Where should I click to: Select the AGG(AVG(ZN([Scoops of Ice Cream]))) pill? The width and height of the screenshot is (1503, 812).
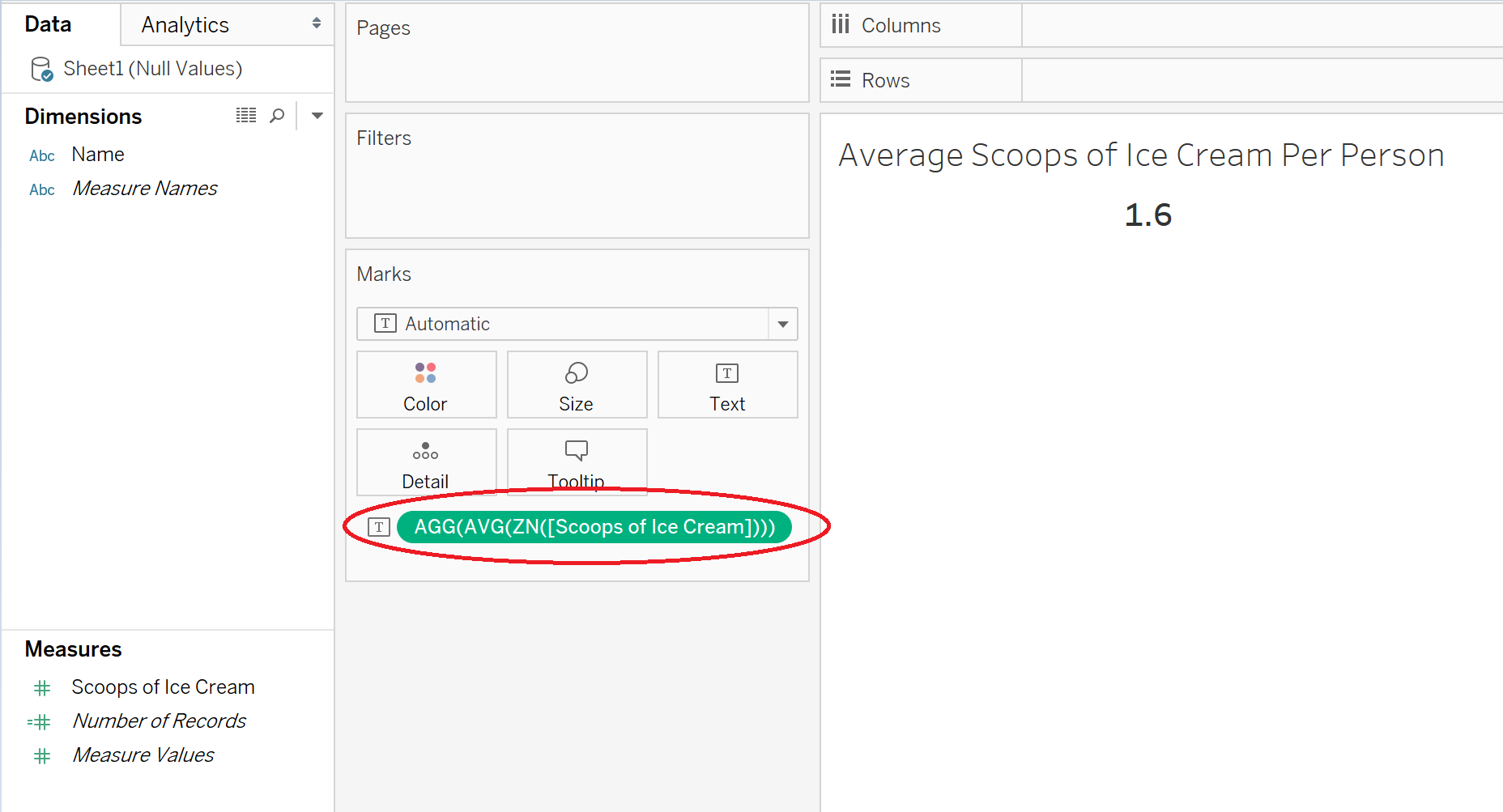[x=594, y=527]
